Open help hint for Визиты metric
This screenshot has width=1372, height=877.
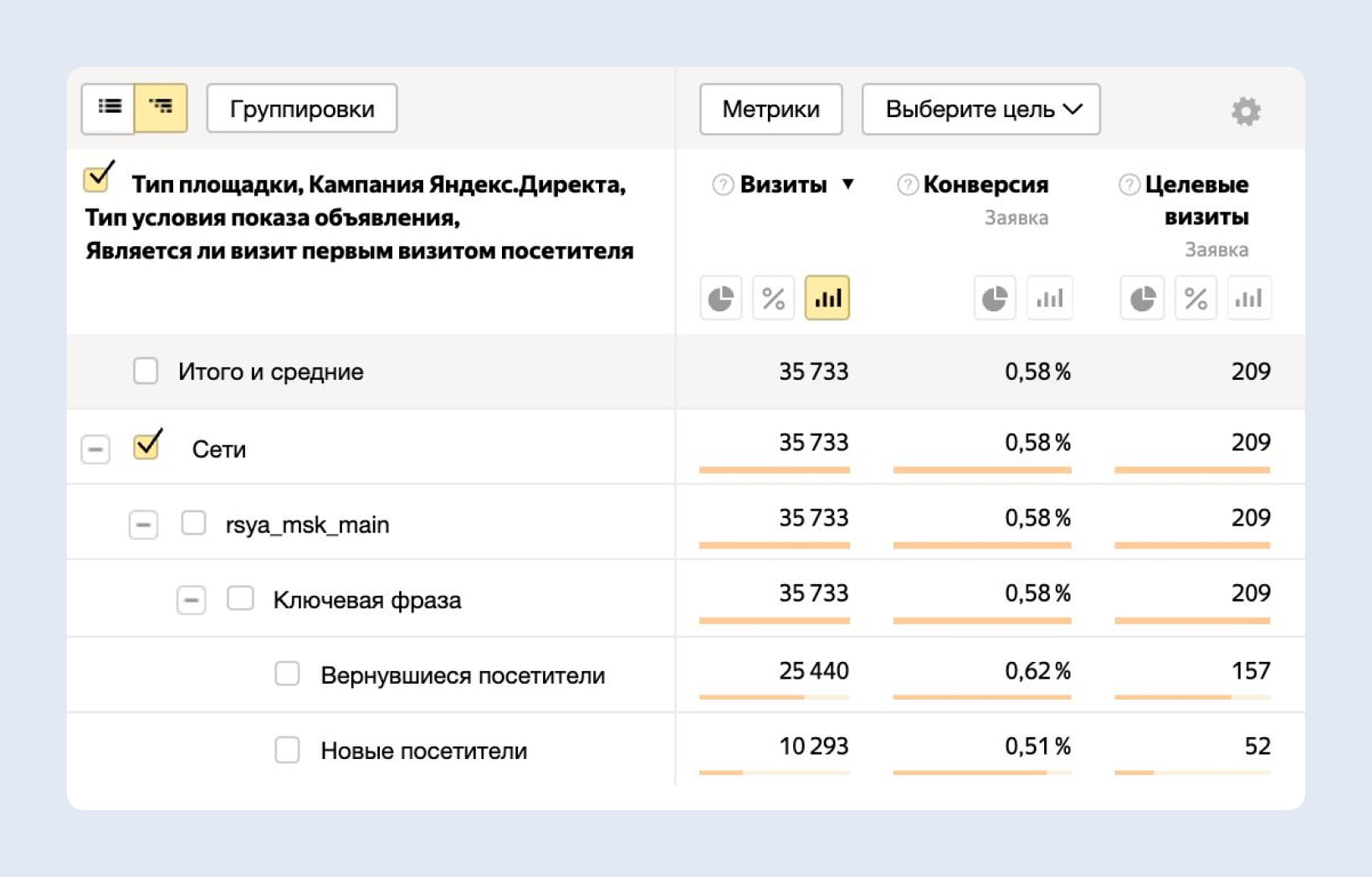(723, 184)
